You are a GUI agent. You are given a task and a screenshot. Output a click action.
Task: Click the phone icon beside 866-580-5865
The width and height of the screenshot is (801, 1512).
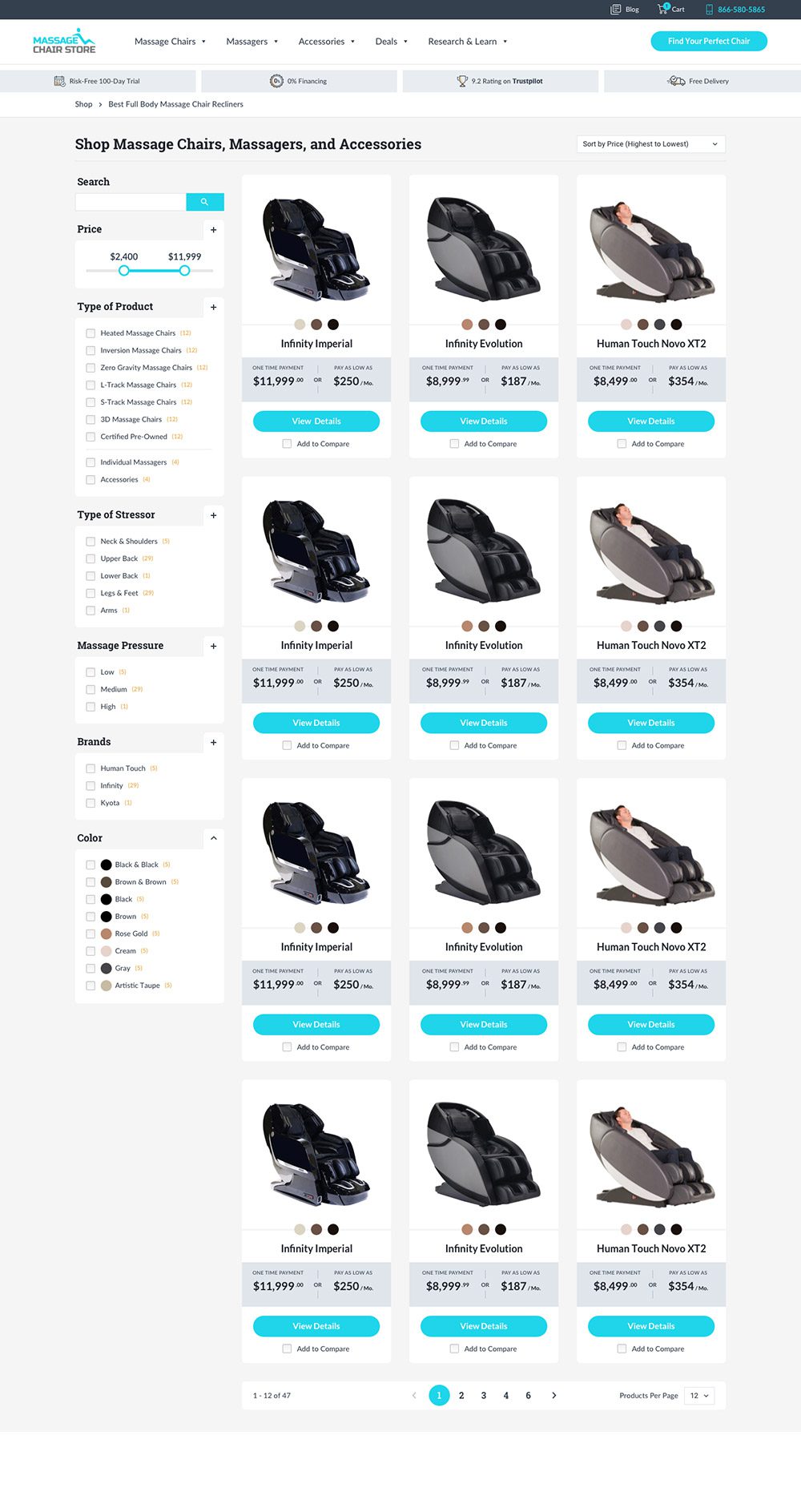coord(709,10)
